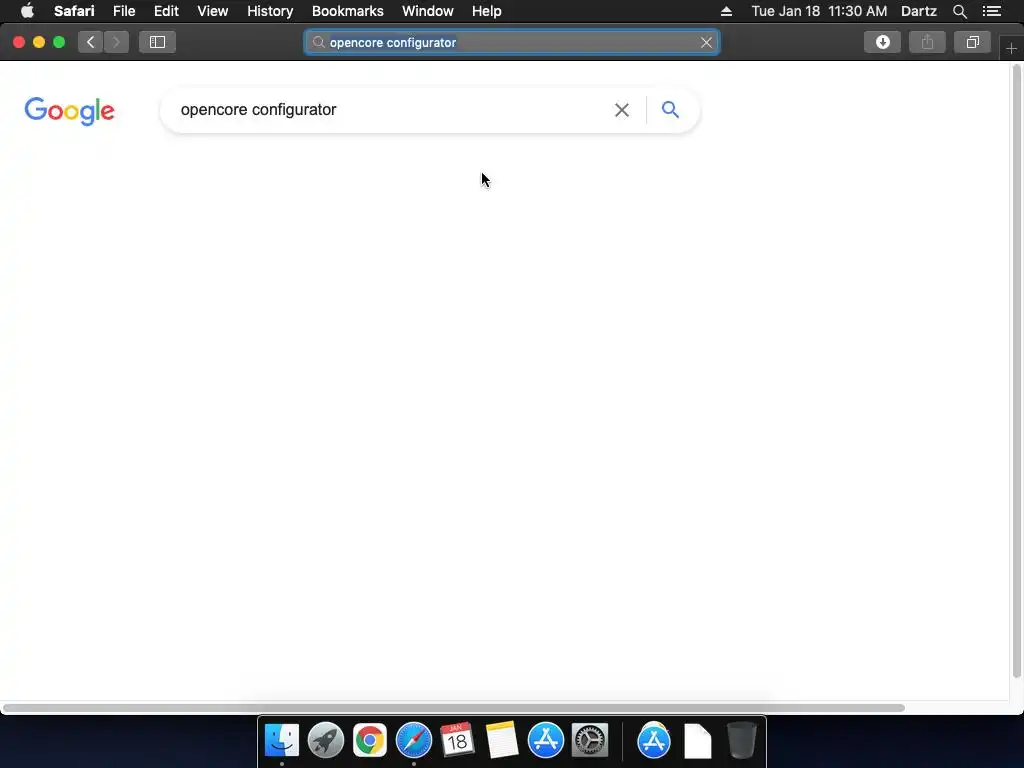Click magnifier icon in address bar
Viewport: 1024px width, 768px height.
[x=318, y=42]
